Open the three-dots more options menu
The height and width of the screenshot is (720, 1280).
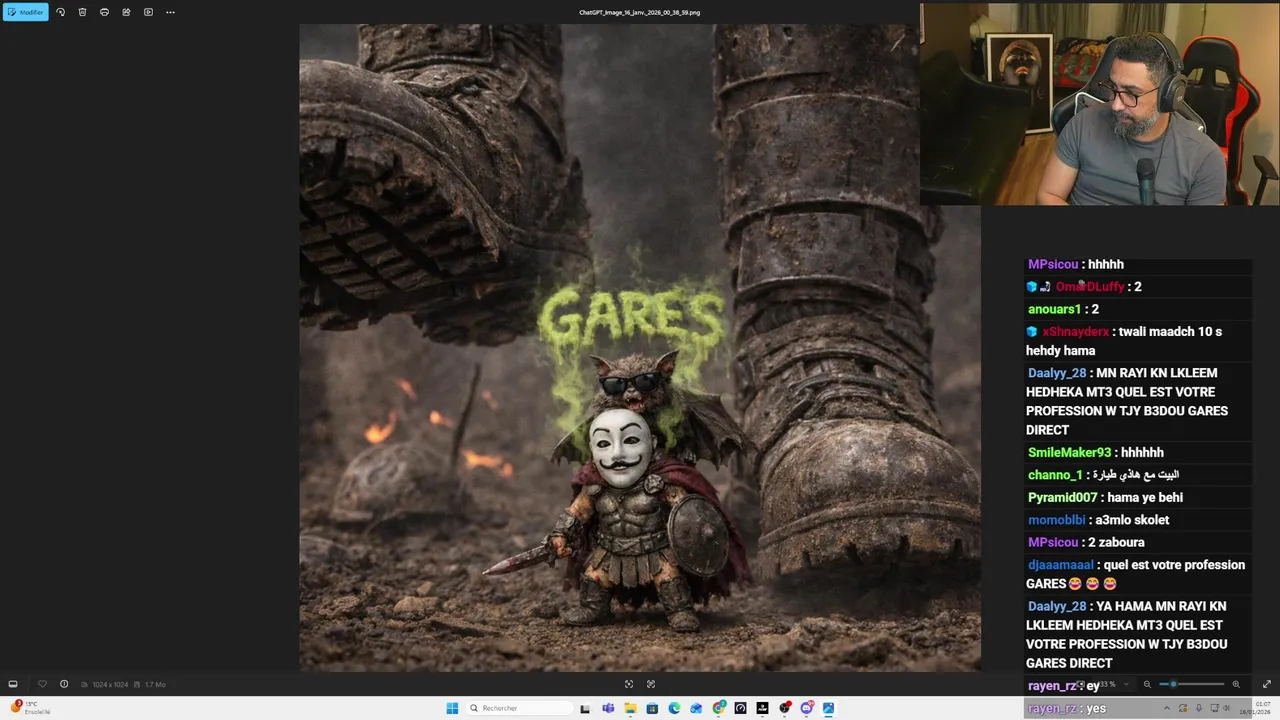pyautogui.click(x=170, y=12)
